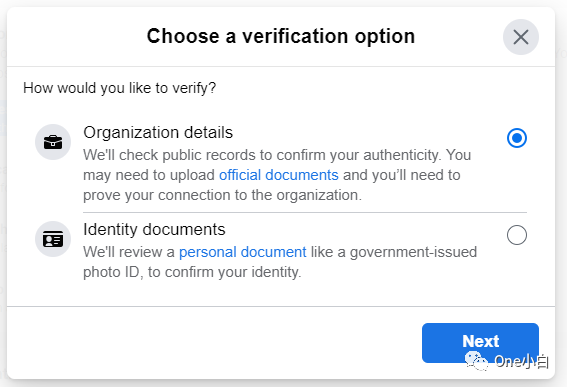The height and width of the screenshot is (387, 567).
Task: Select the Identity documents radio button
Action: tap(517, 235)
